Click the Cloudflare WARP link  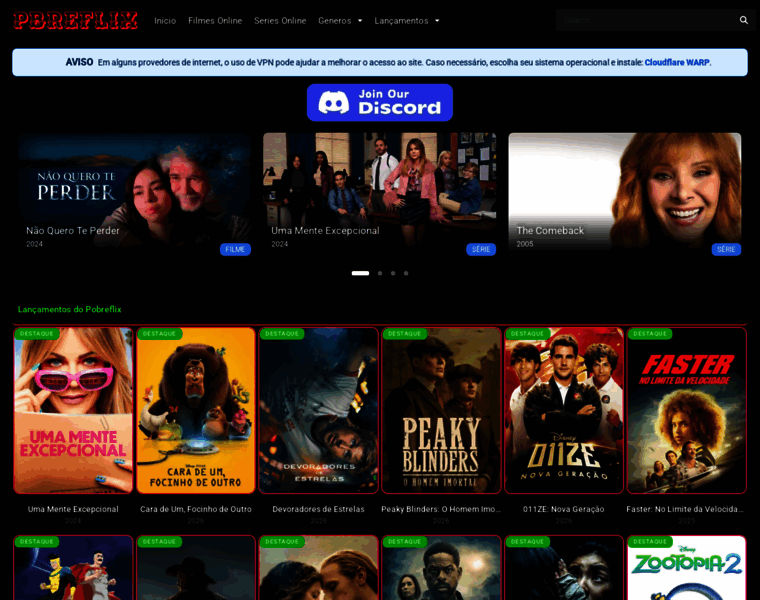pyautogui.click(x=677, y=62)
